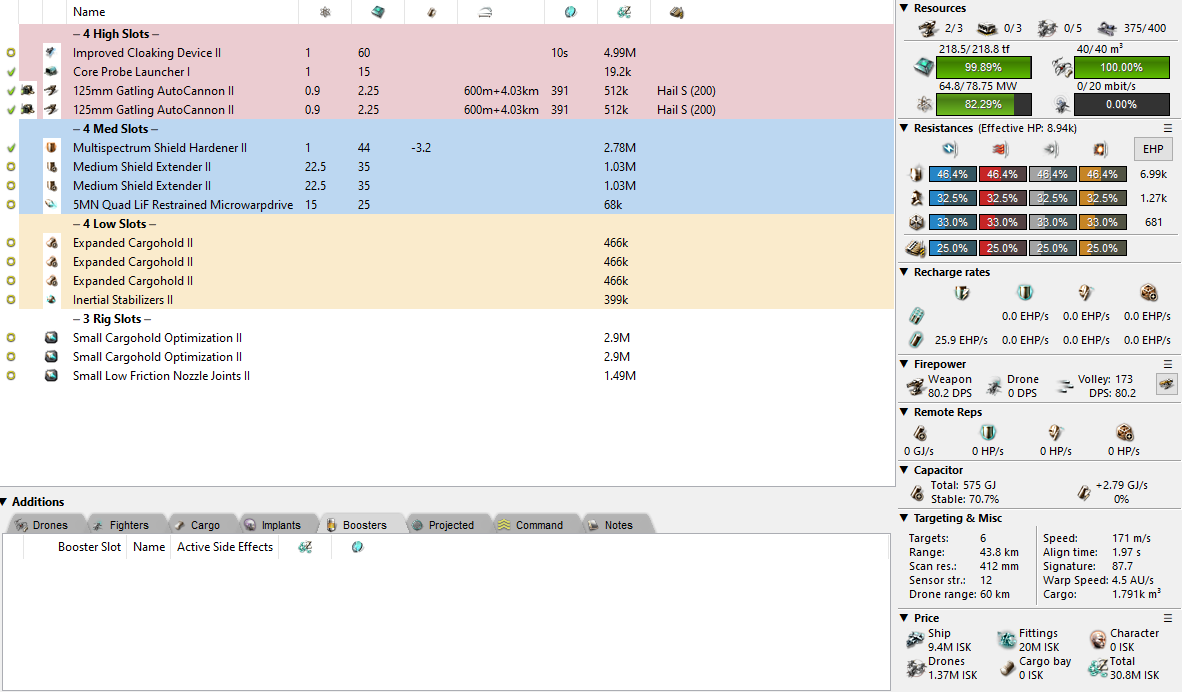Image resolution: width=1182 pixels, height=692 pixels.
Task: Toggle the Firepower view switch button
Action: click(x=1166, y=385)
